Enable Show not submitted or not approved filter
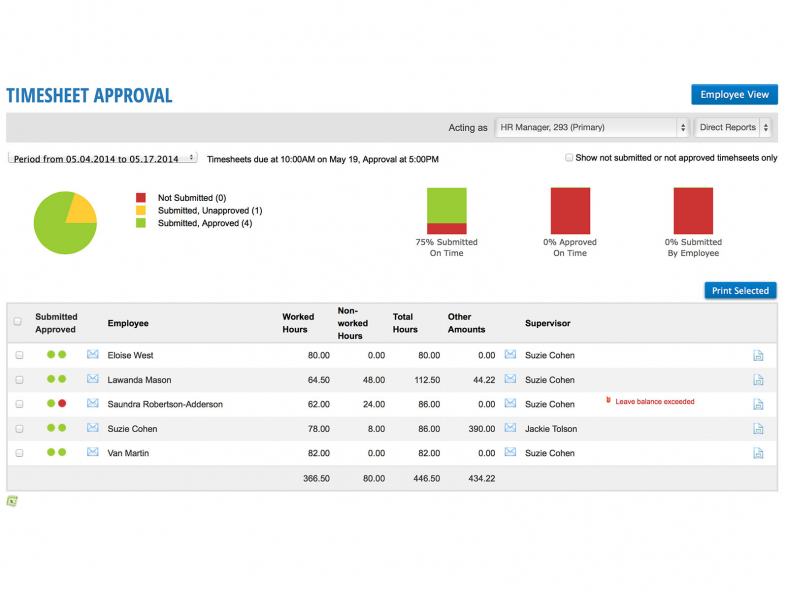The image size is (788, 591). [569, 158]
